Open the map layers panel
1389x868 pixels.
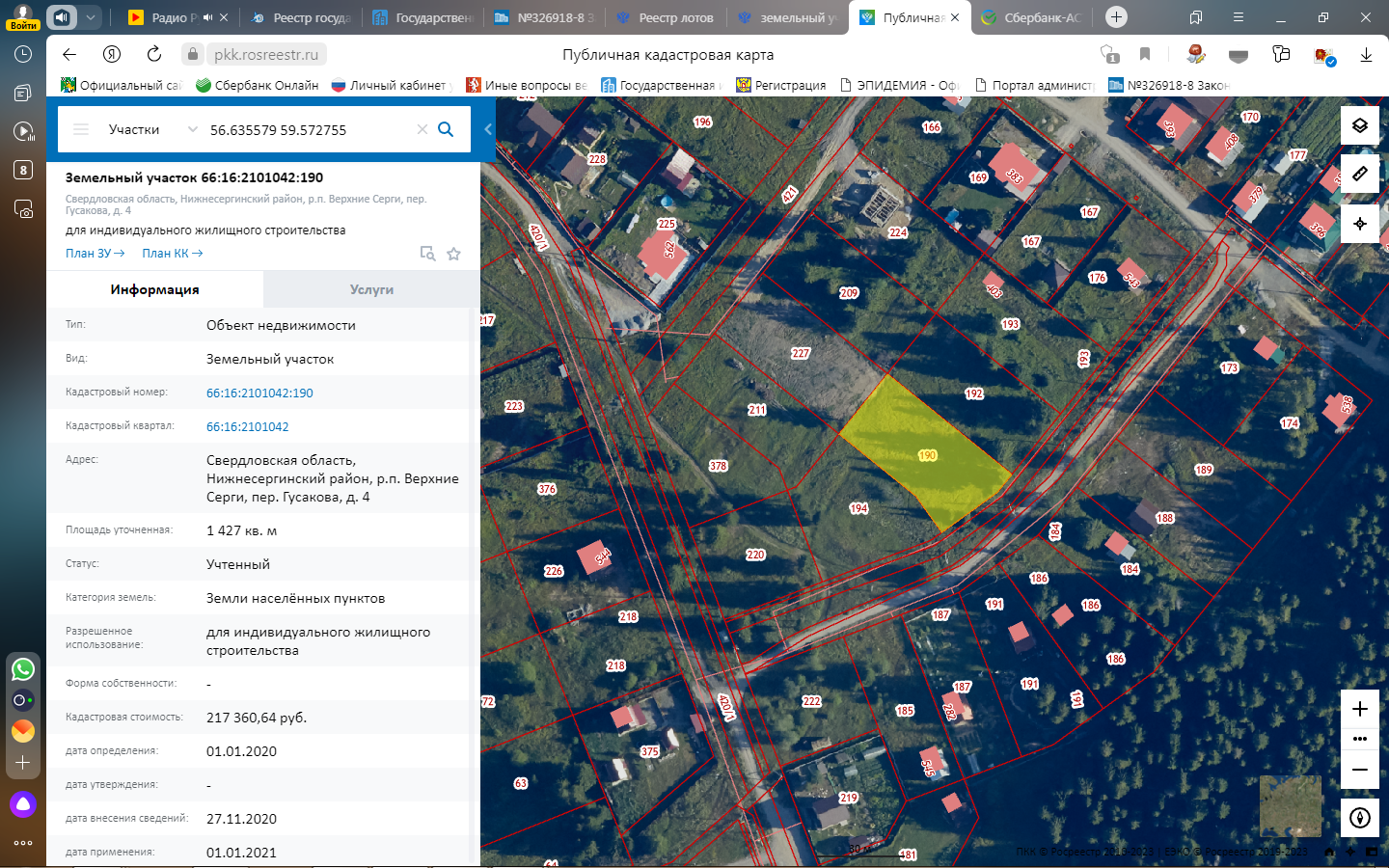[1359, 125]
